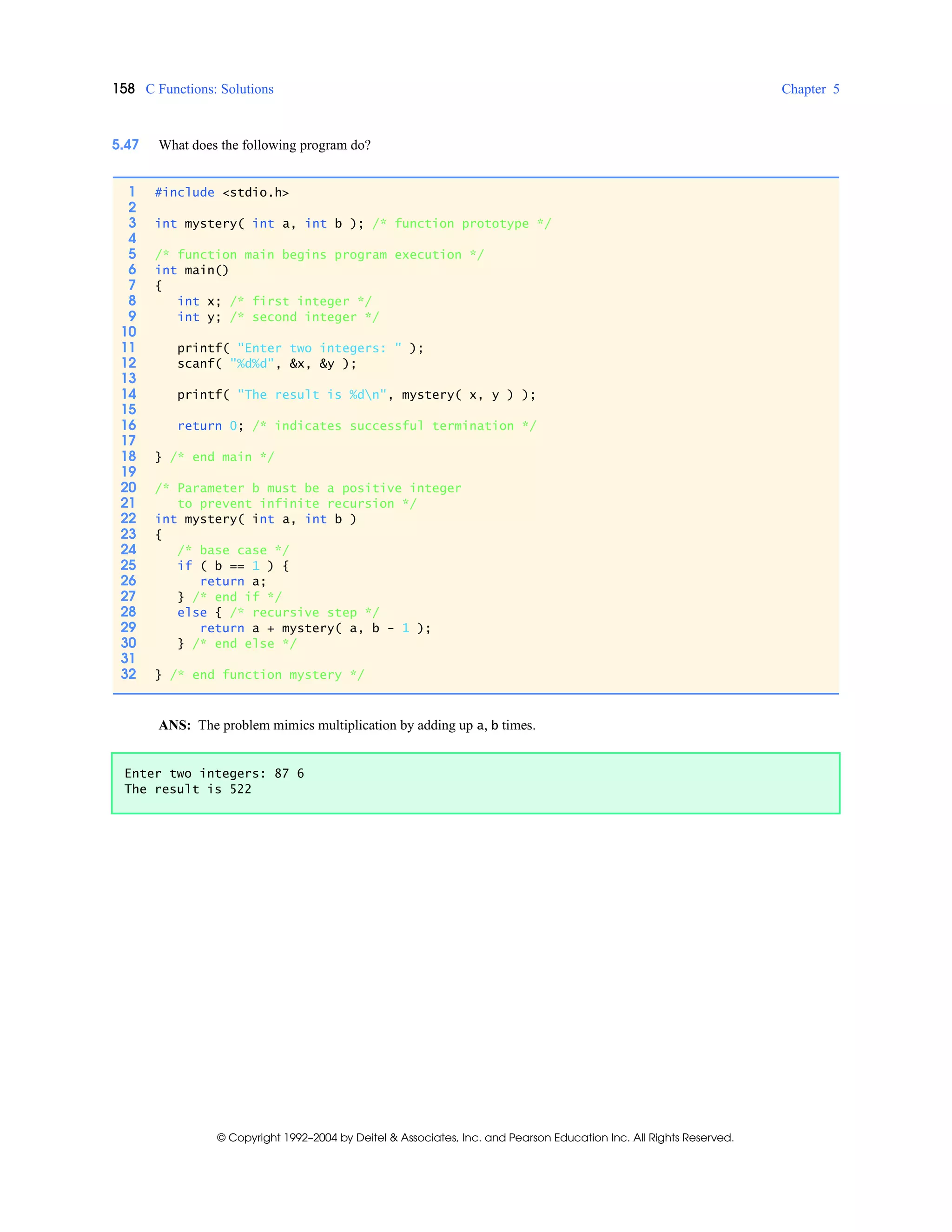Click the comment 'function main begins program execution'
The width and height of the screenshot is (952, 1232).
pos(319,255)
